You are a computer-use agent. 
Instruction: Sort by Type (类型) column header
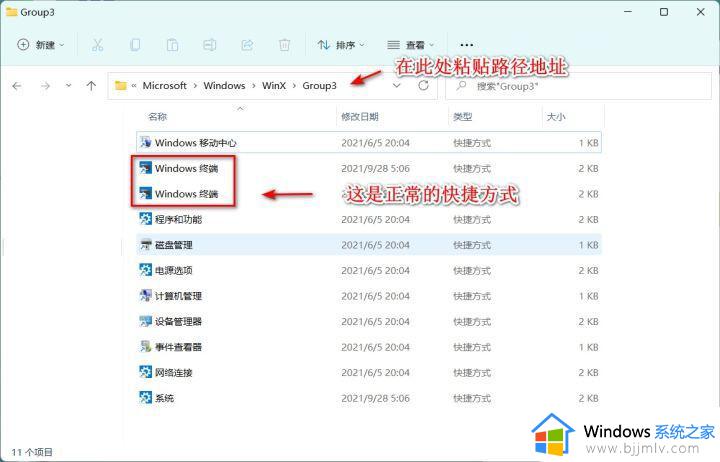click(x=463, y=117)
